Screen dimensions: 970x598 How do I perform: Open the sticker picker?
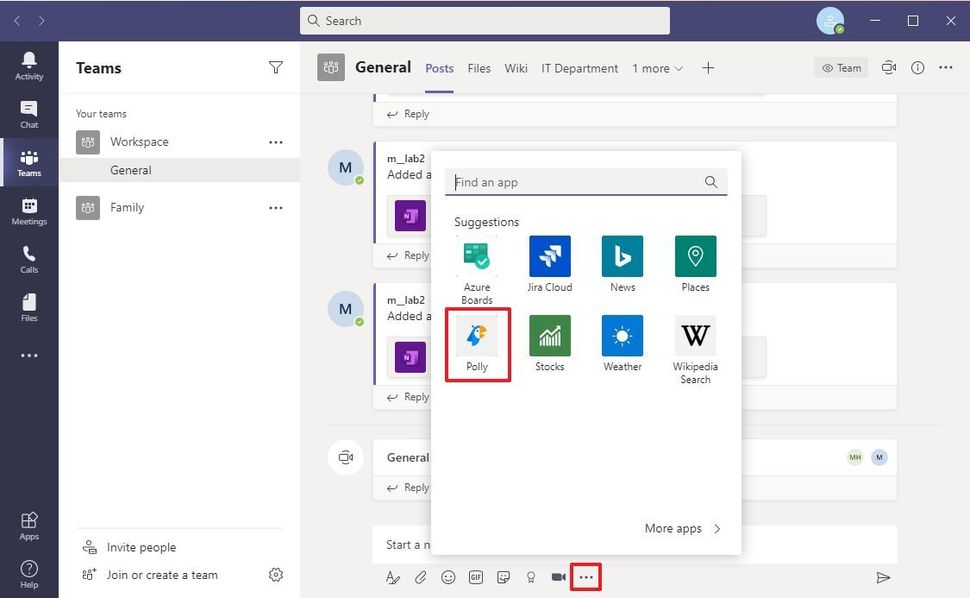pyautogui.click(x=504, y=577)
